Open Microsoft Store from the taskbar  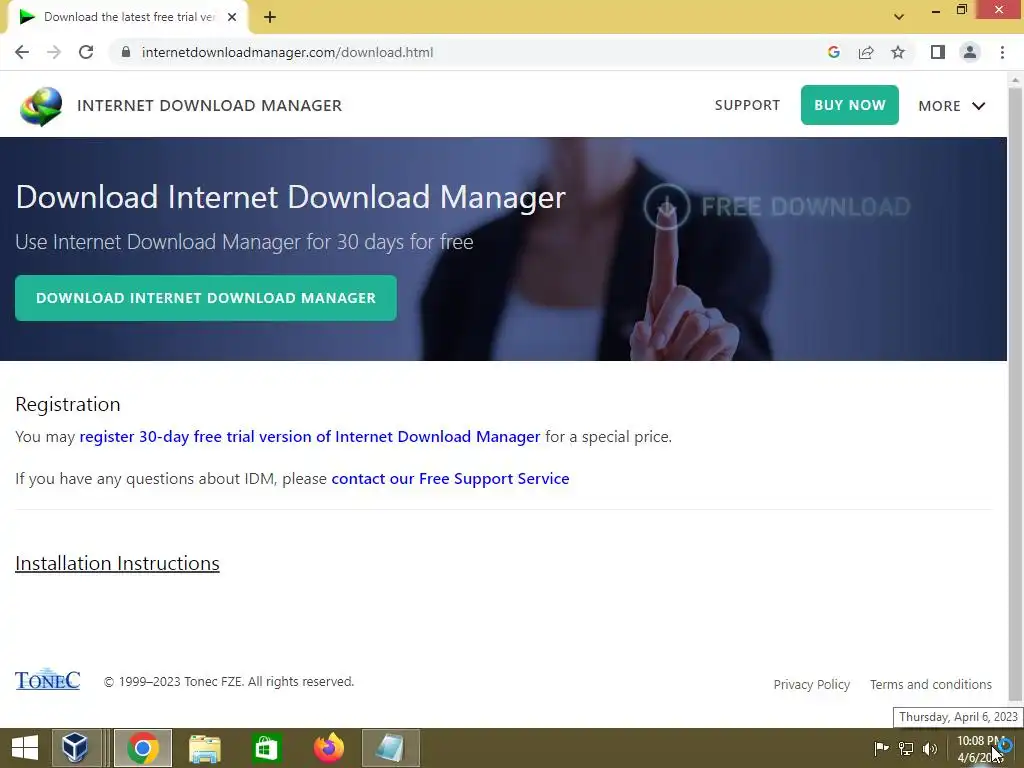click(x=266, y=748)
